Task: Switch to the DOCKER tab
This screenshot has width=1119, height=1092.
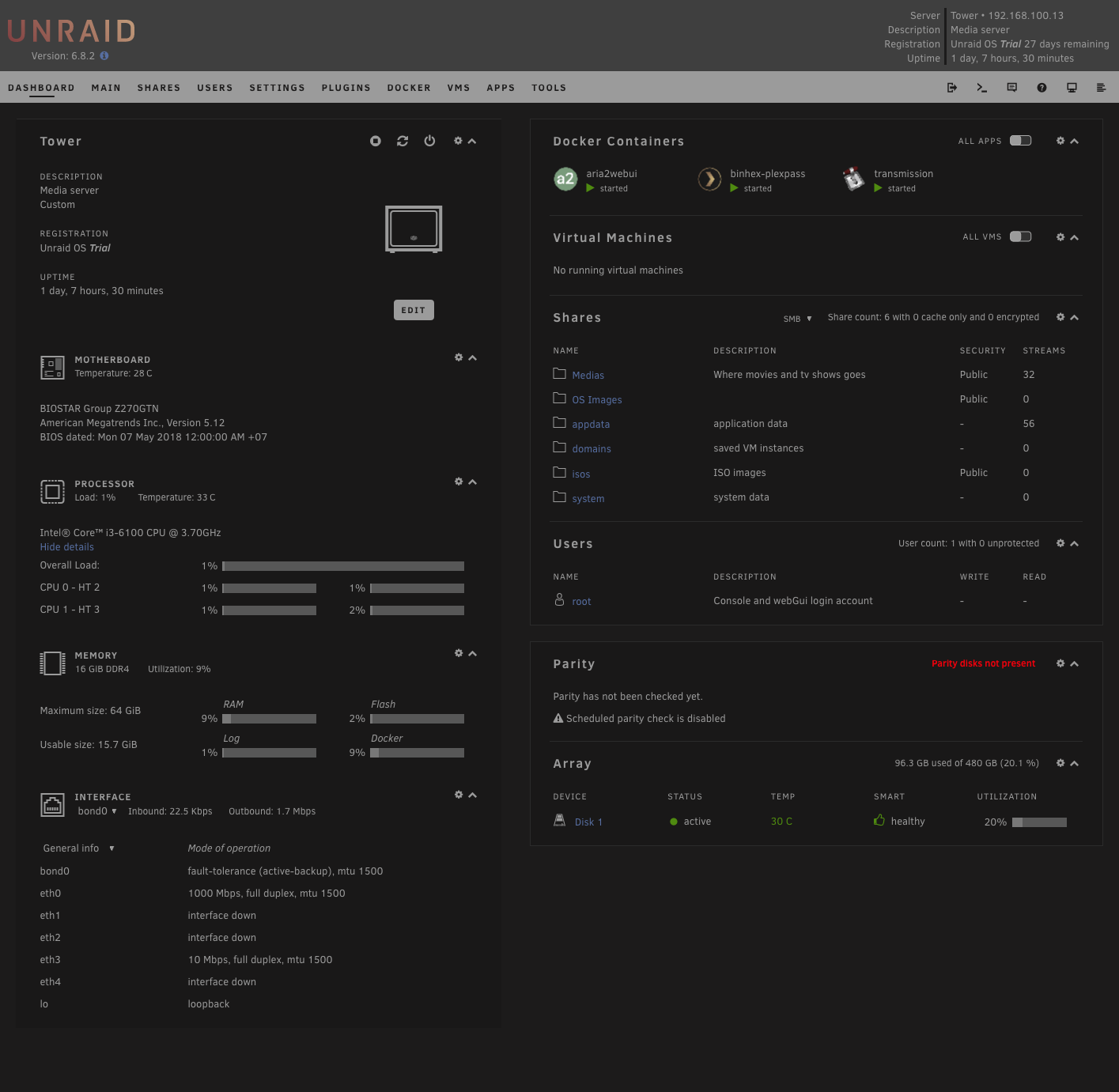Action: [409, 88]
